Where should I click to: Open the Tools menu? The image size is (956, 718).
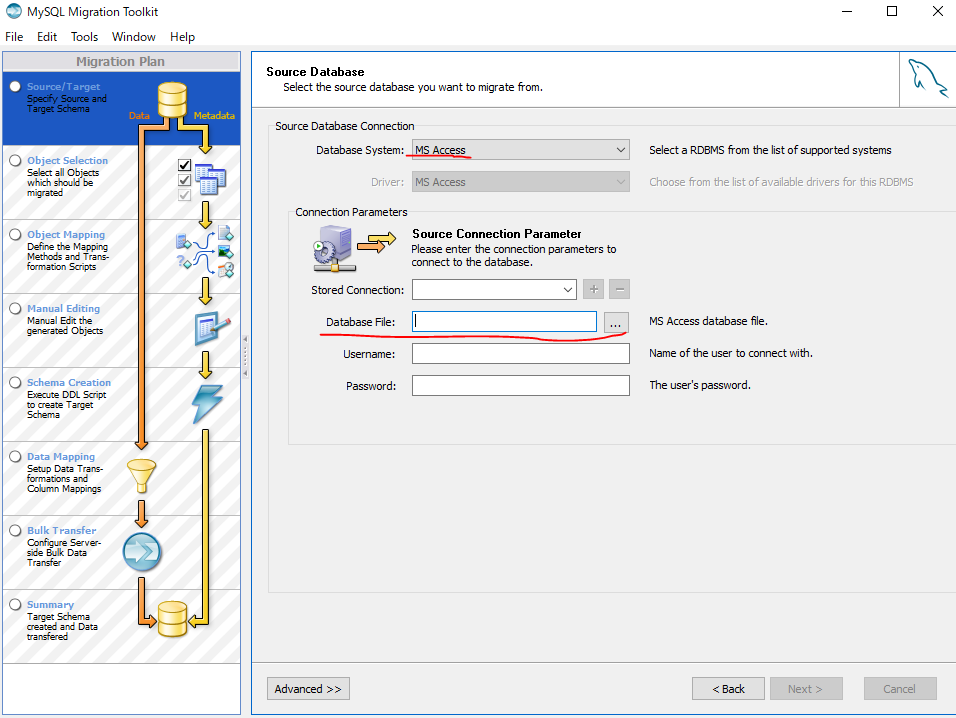point(84,37)
